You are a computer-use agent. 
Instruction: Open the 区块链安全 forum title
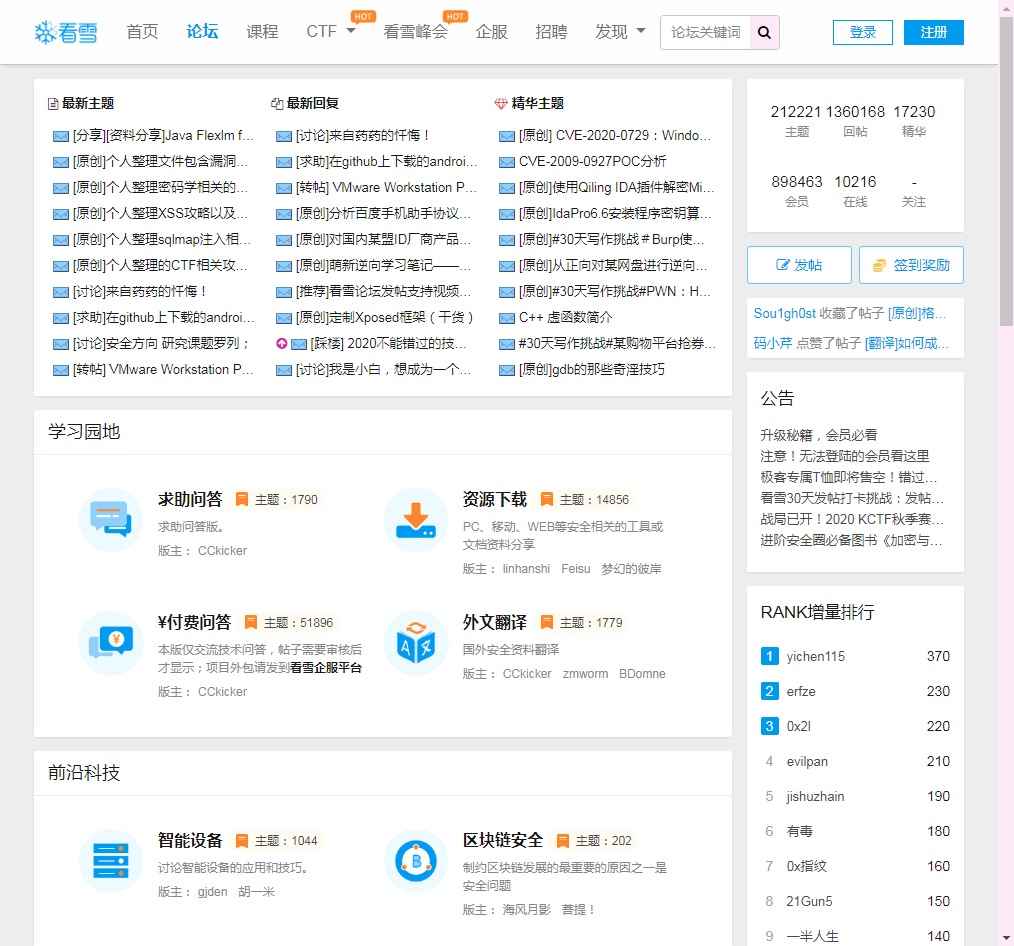coord(502,841)
